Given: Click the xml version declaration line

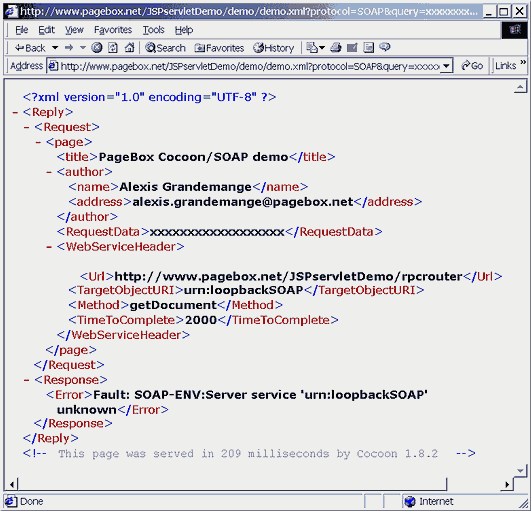Looking at the screenshot, I should [149, 97].
